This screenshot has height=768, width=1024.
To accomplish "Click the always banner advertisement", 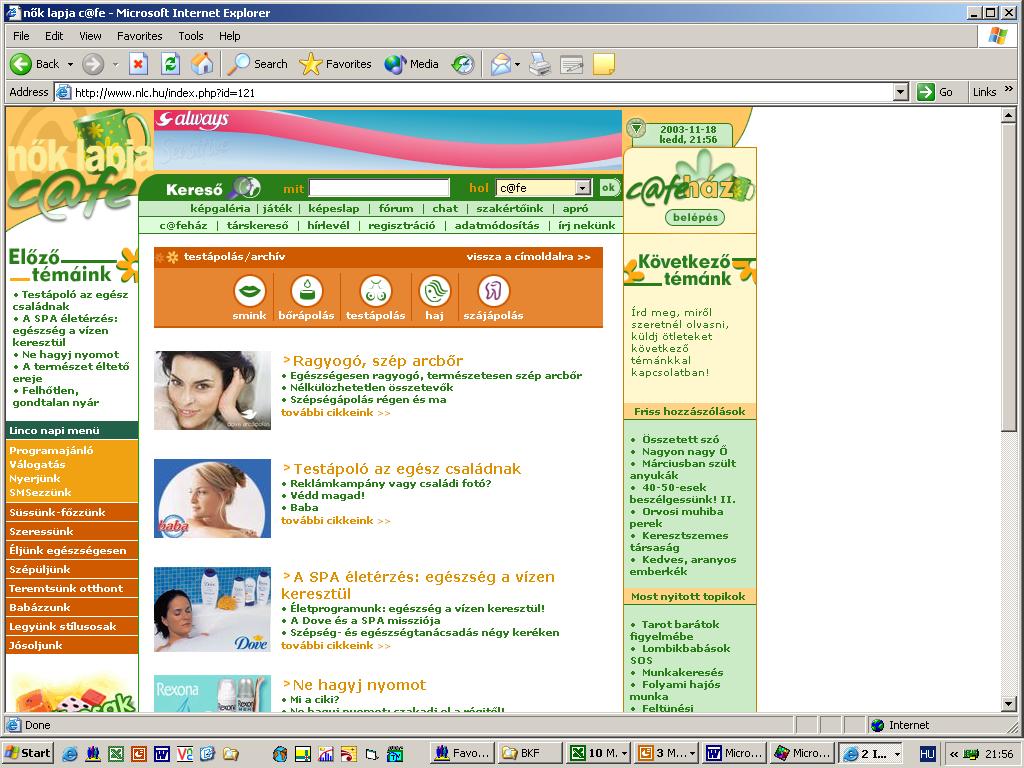I will coord(388,140).
